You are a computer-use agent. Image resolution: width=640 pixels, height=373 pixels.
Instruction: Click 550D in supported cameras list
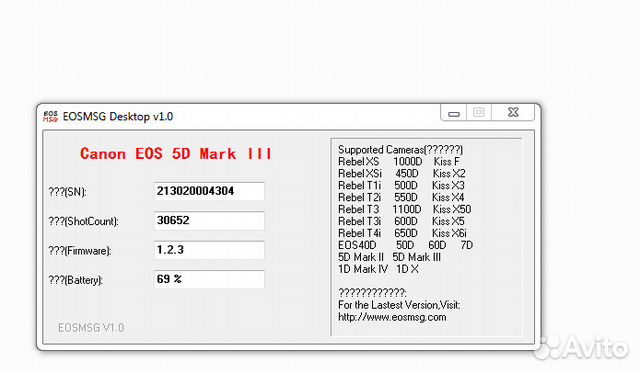click(406, 197)
